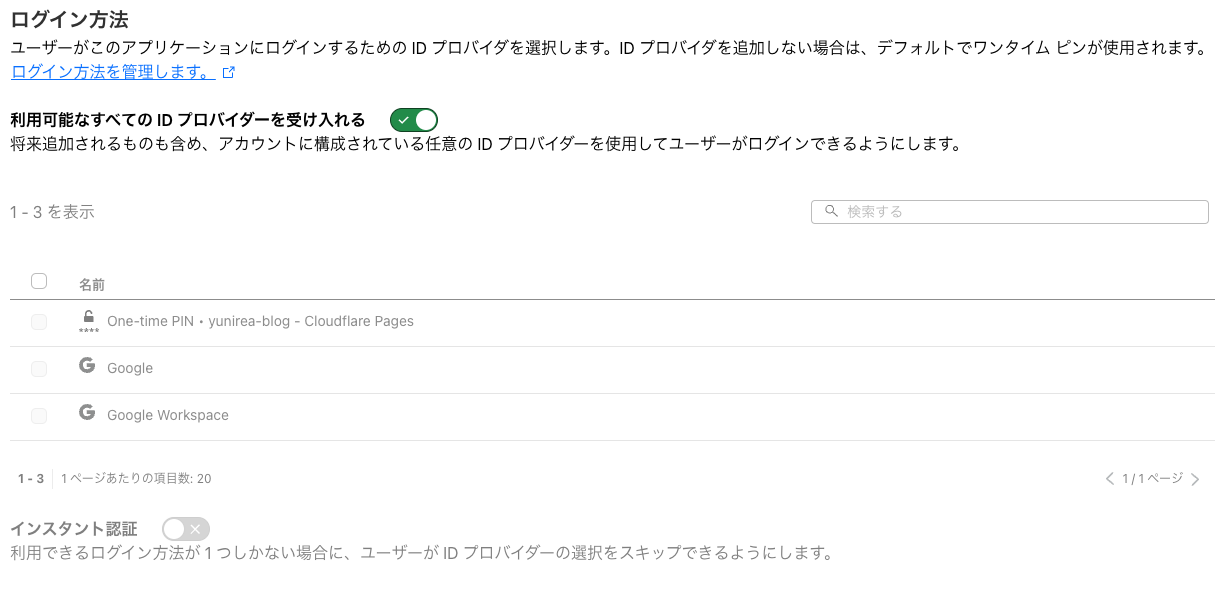1229x590 pixels.
Task: Tick the One-time PIN row checkbox
Action: point(39,322)
